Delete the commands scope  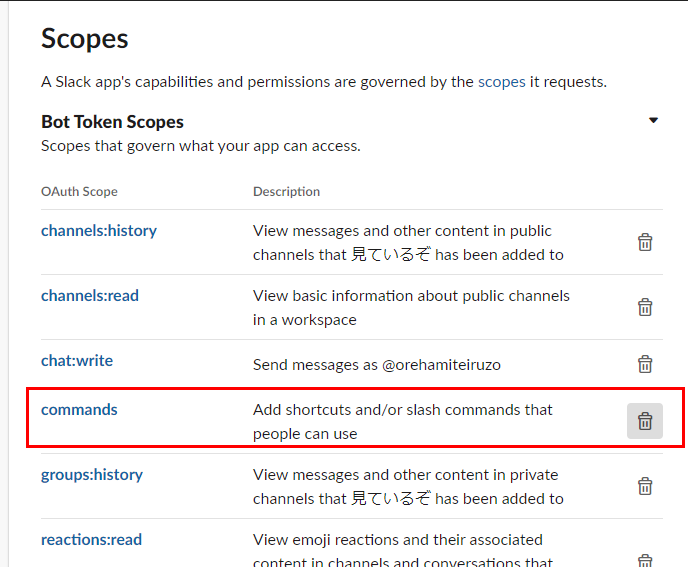click(645, 421)
